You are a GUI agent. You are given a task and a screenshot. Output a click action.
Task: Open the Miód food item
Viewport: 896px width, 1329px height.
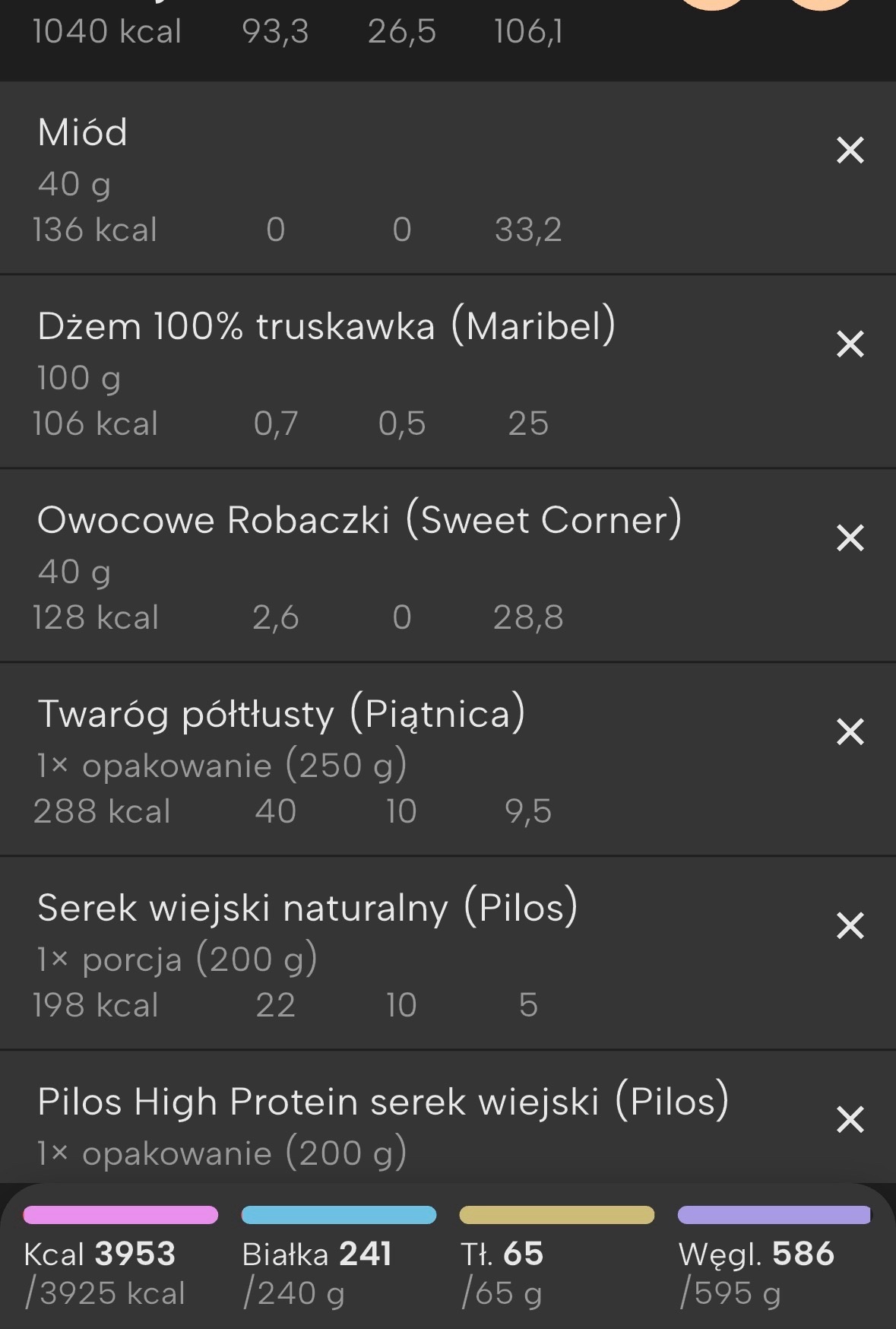coord(82,133)
